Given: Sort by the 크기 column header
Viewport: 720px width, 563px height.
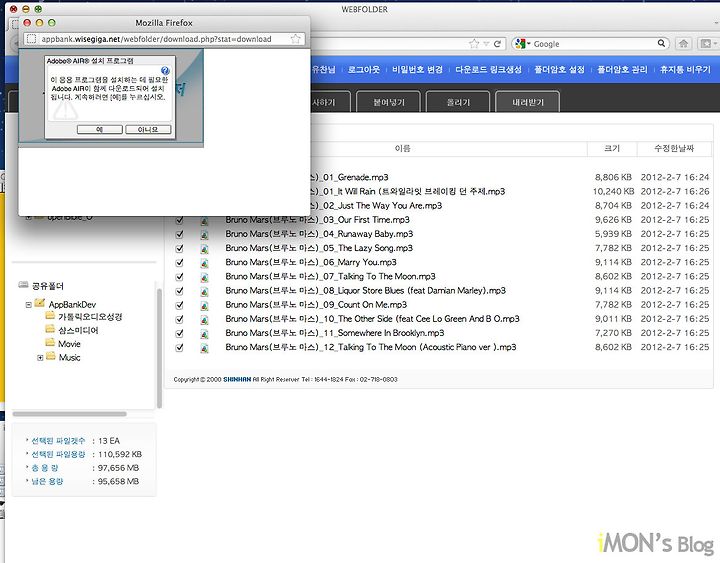Looking at the screenshot, I should [x=612, y=148].
